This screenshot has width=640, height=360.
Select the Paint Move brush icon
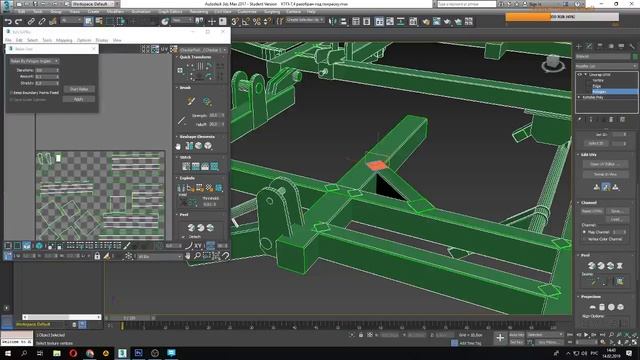pos(191,101)
